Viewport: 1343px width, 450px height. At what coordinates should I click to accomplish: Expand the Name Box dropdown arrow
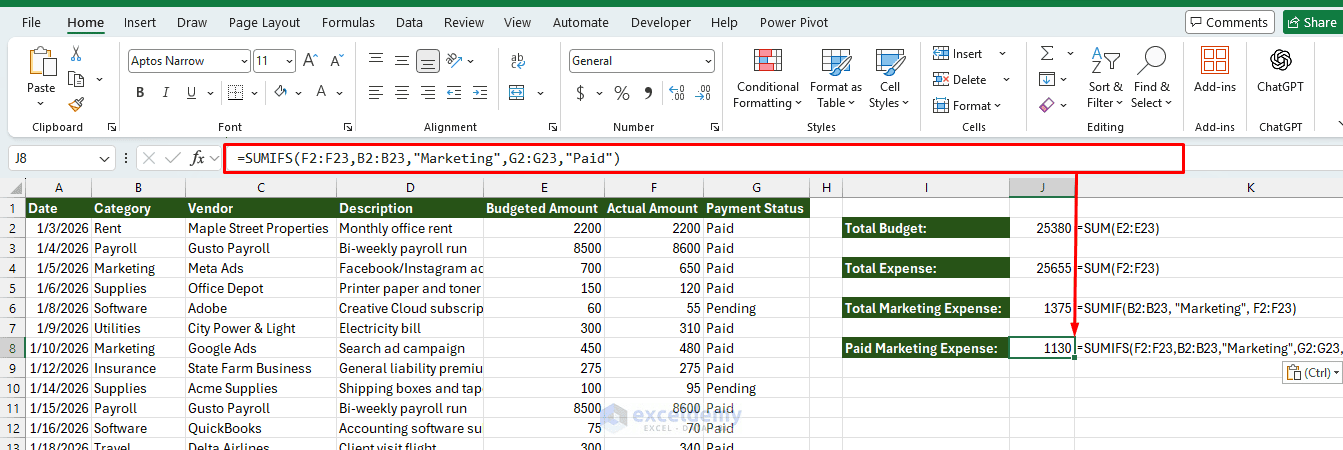106,159
